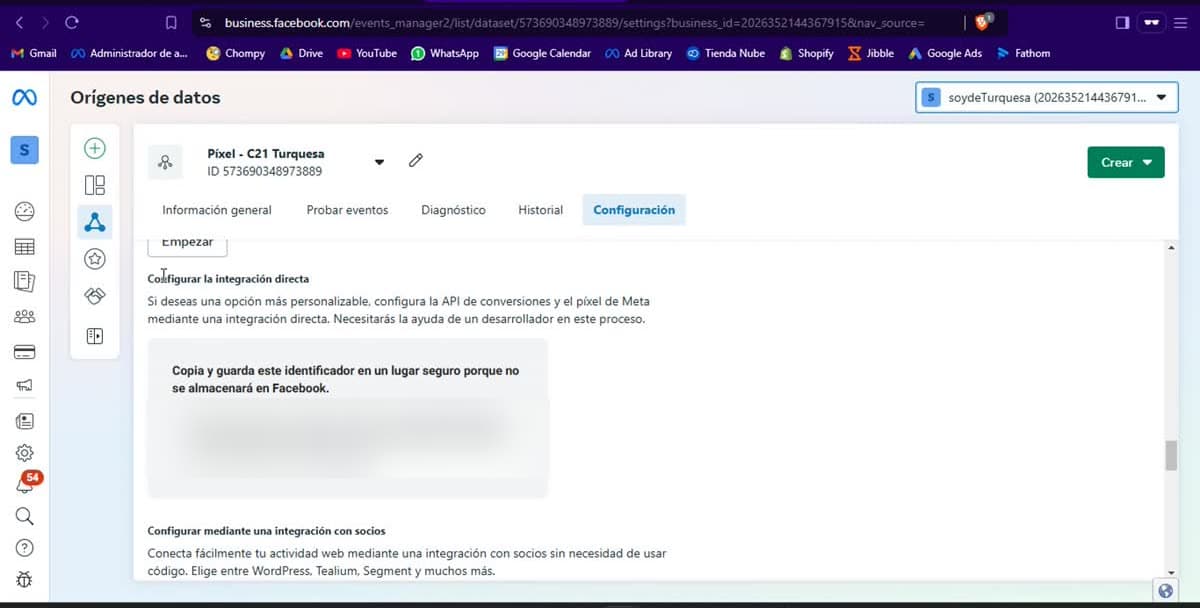Open the Google Calendar bookmark
Viewport: 1200px width, 608px height.
pos(542,53)
